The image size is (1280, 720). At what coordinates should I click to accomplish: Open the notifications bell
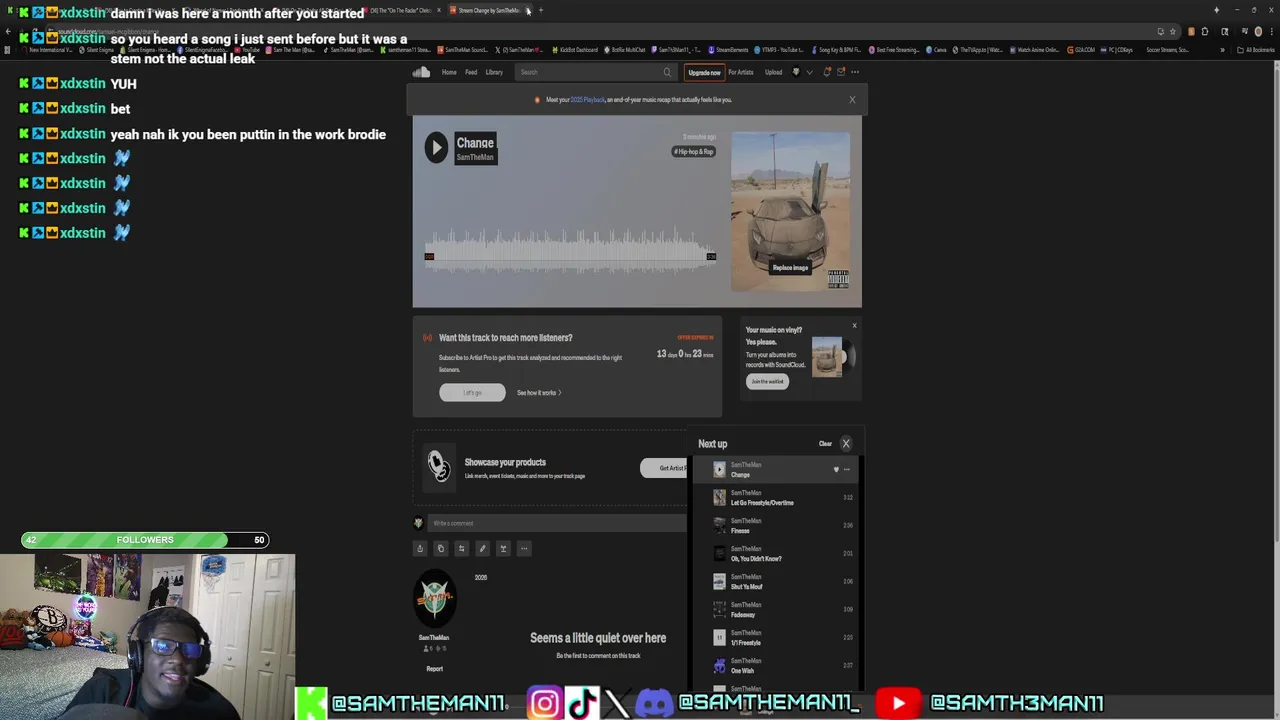[x=827, y=72]
